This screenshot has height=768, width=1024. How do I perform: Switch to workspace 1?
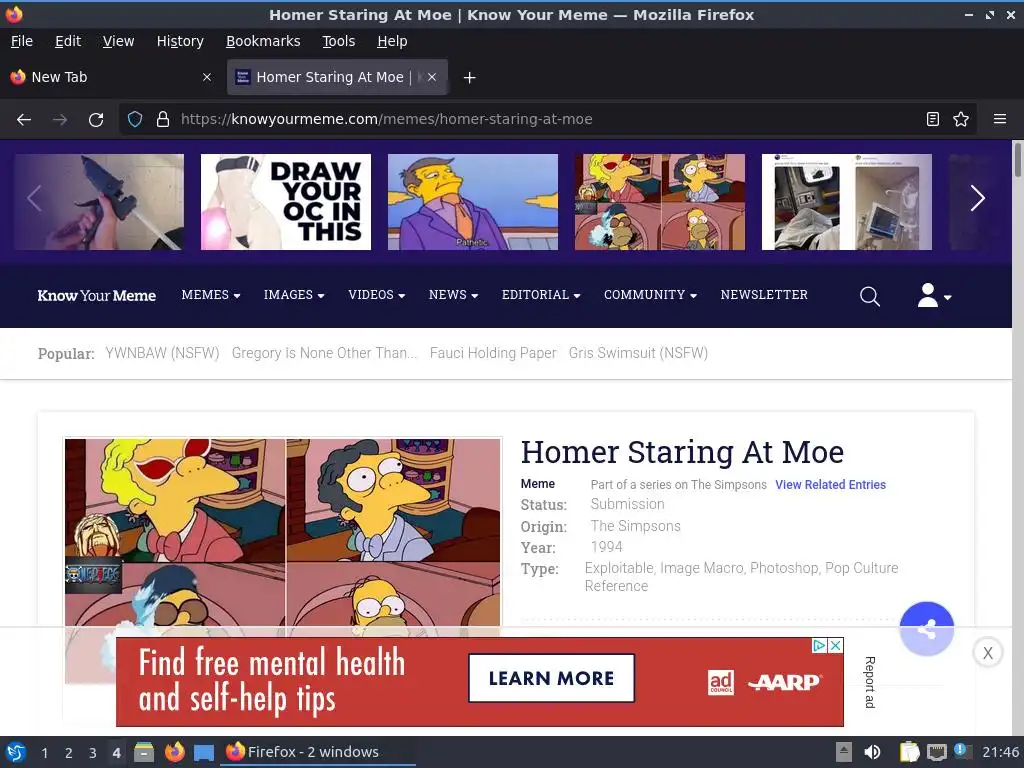pyautogui.click(x=44, y=753)
